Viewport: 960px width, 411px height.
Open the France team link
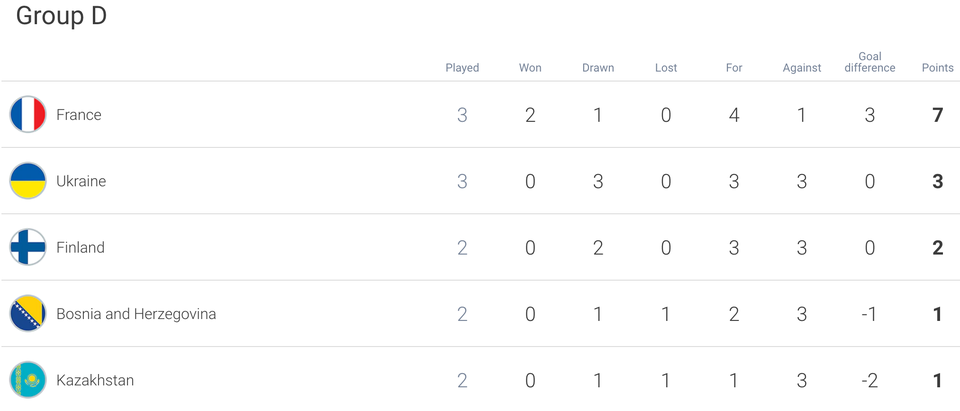[79, 115]
